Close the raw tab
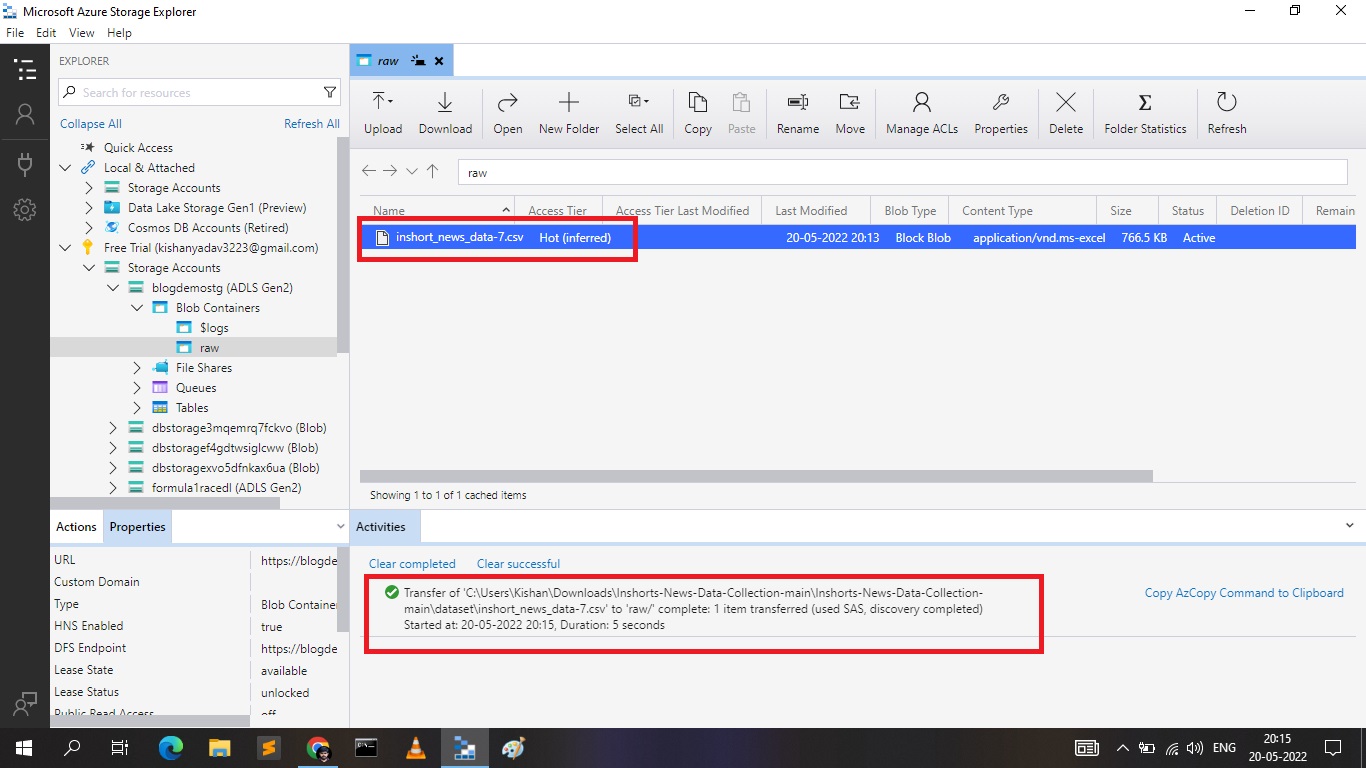 [439, 61]
